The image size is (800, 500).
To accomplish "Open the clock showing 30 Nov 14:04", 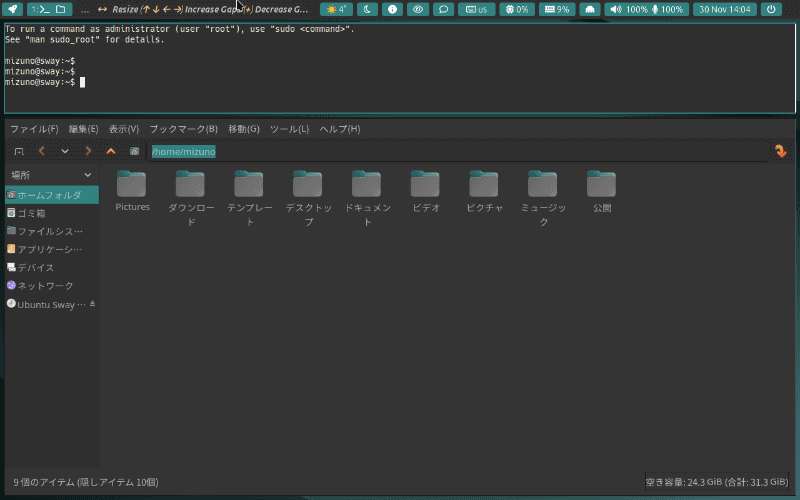I will tap(724, 9).
